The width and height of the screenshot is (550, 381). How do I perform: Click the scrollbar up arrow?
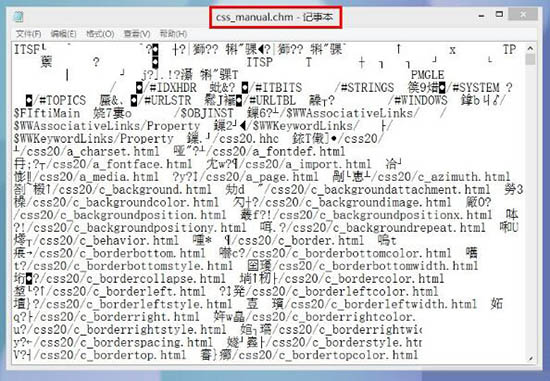(x=530, y=48)
